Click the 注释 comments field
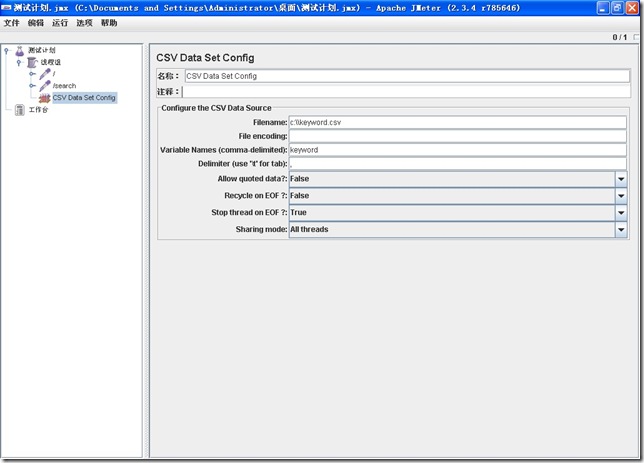 tap(406, 91)
